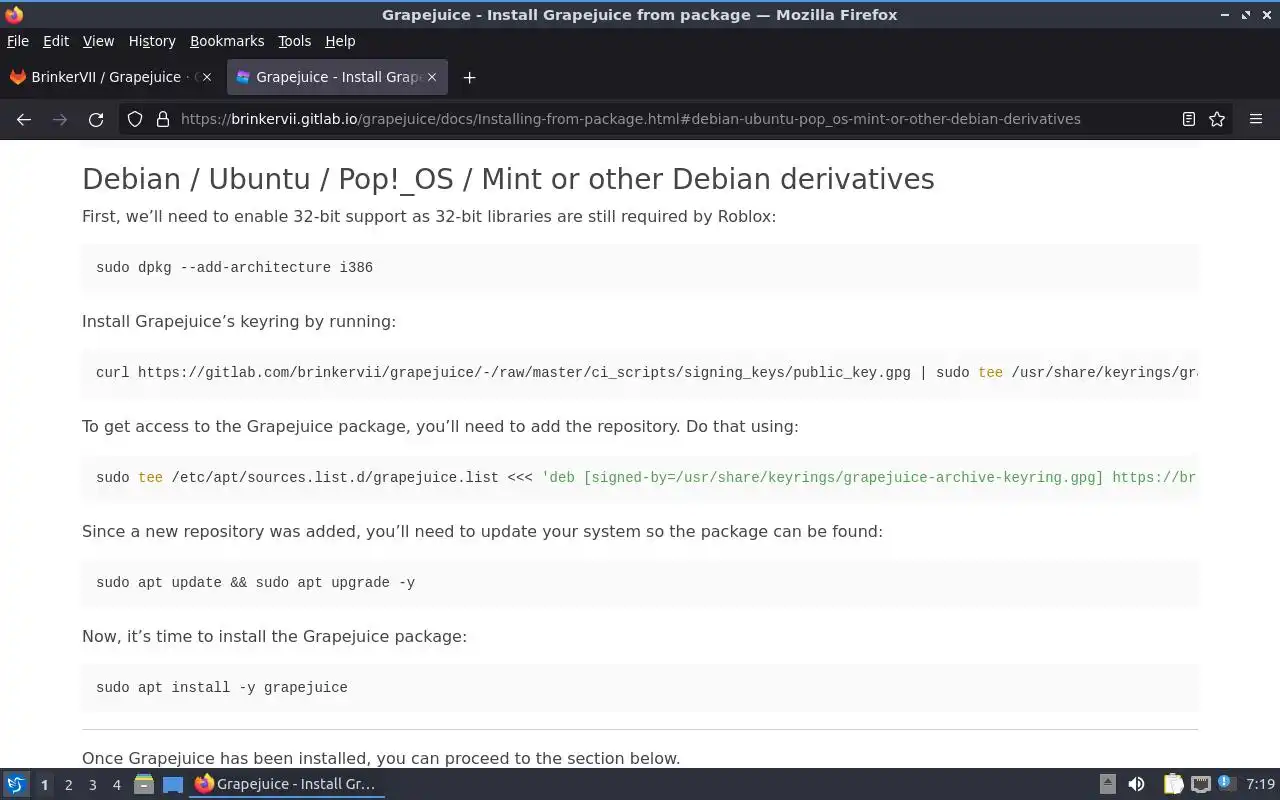Bookmark this page with the star icon
This screenshot has width=1280, height=800.
tap(1217, 119)
